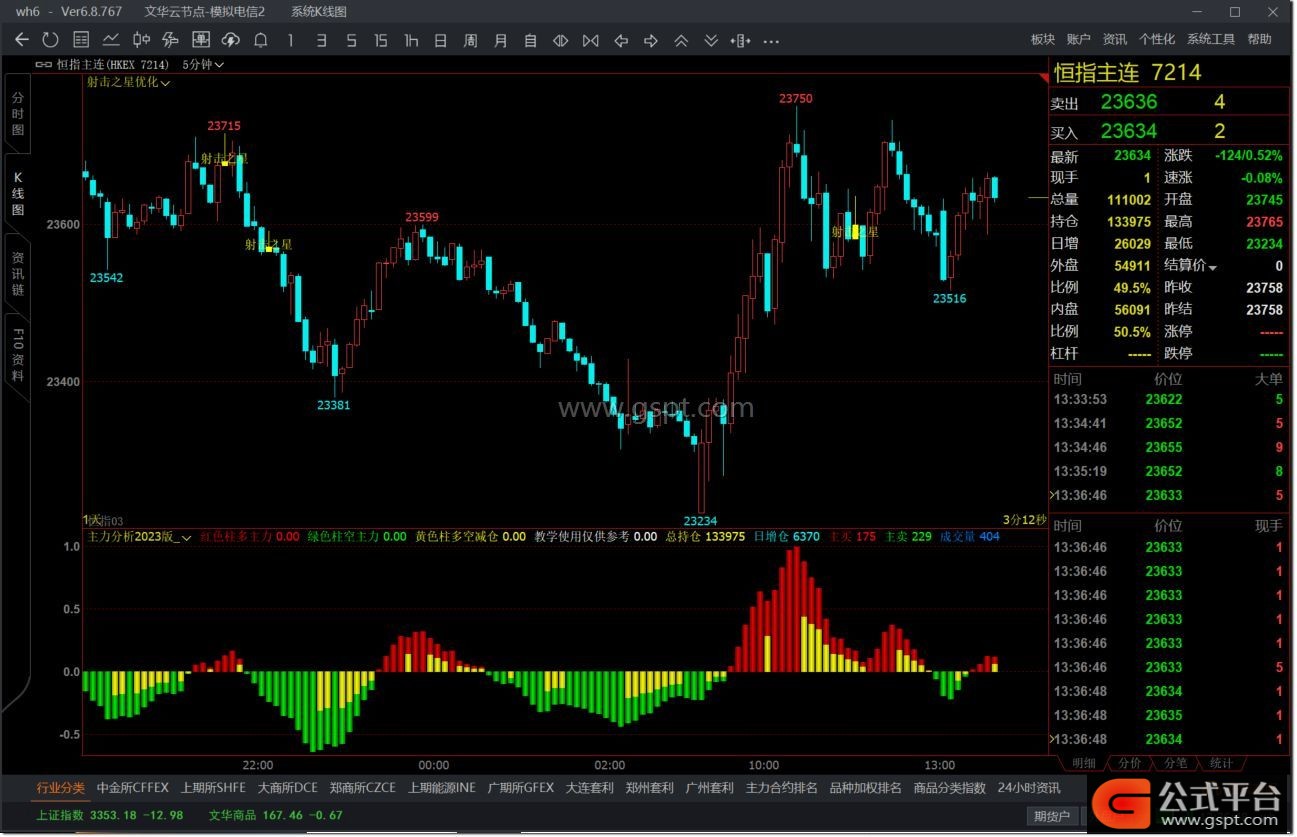The image size is (1297, 837).
Task: Click the left outlined arrow icon
Action: coord(621,40)
